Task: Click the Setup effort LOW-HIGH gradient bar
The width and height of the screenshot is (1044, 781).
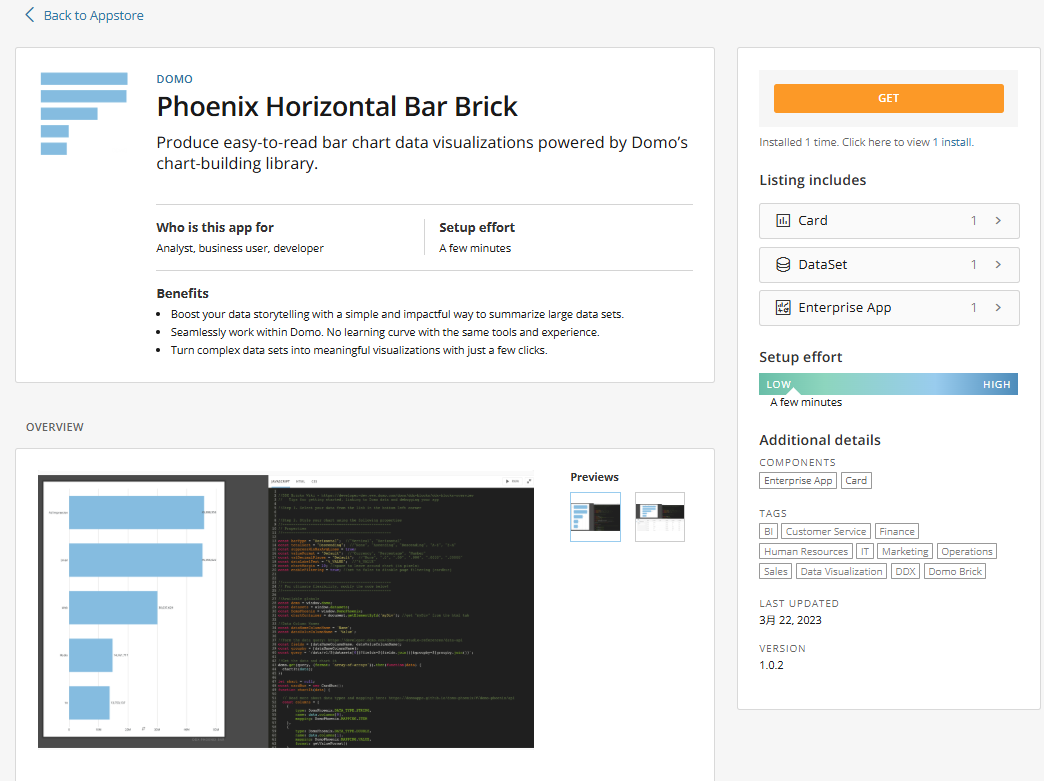Action: pyautogui.click(x=888, y=384)
